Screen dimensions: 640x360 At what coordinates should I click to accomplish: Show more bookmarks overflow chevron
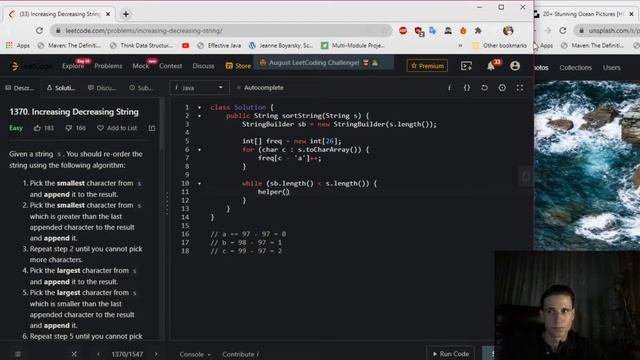pyautogui.click(x=460, y=46)
